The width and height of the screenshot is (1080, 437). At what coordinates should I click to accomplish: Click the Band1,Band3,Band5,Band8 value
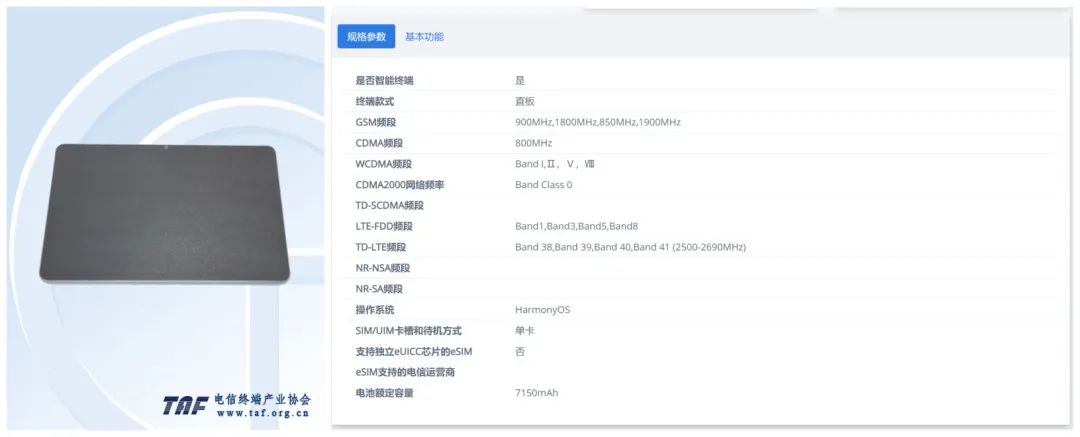pyautogui.click(x=577, y=226)
